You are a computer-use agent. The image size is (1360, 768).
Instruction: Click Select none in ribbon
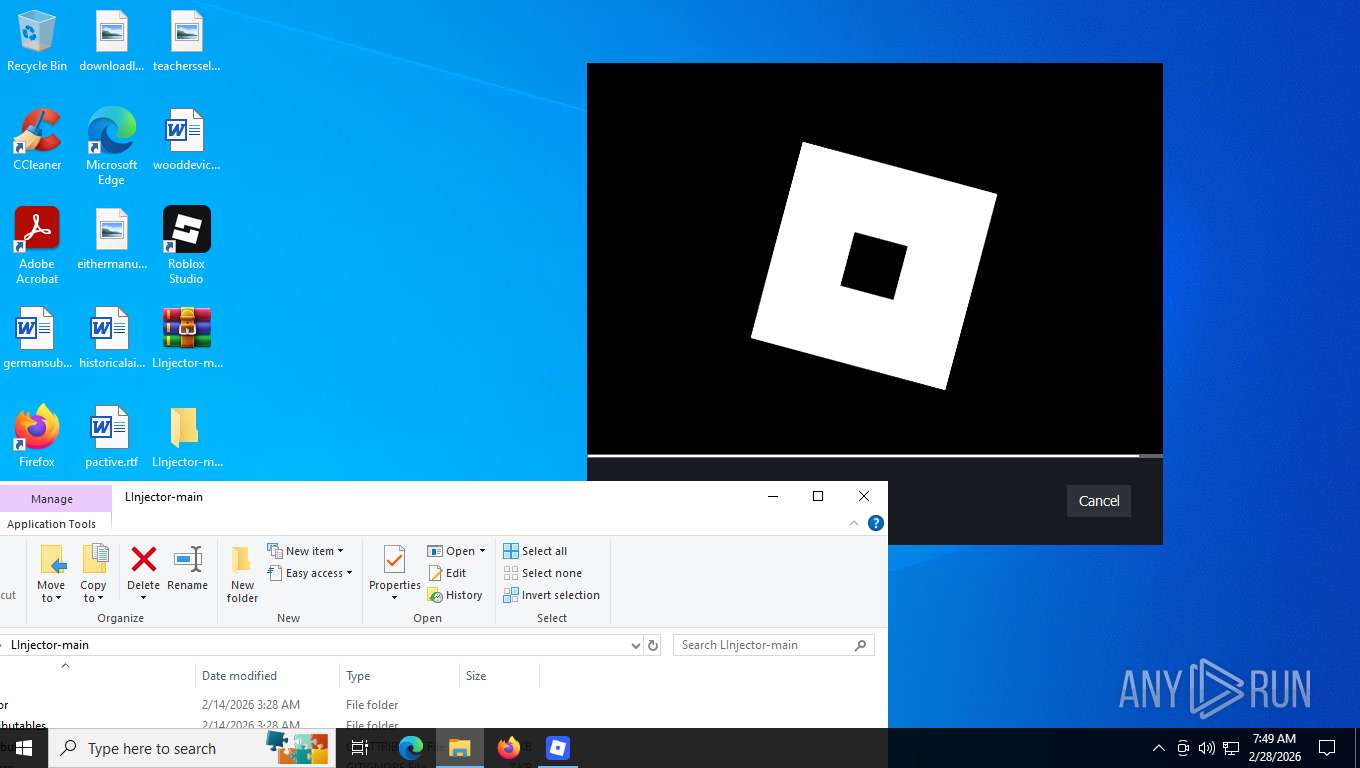tap(542, 573)
